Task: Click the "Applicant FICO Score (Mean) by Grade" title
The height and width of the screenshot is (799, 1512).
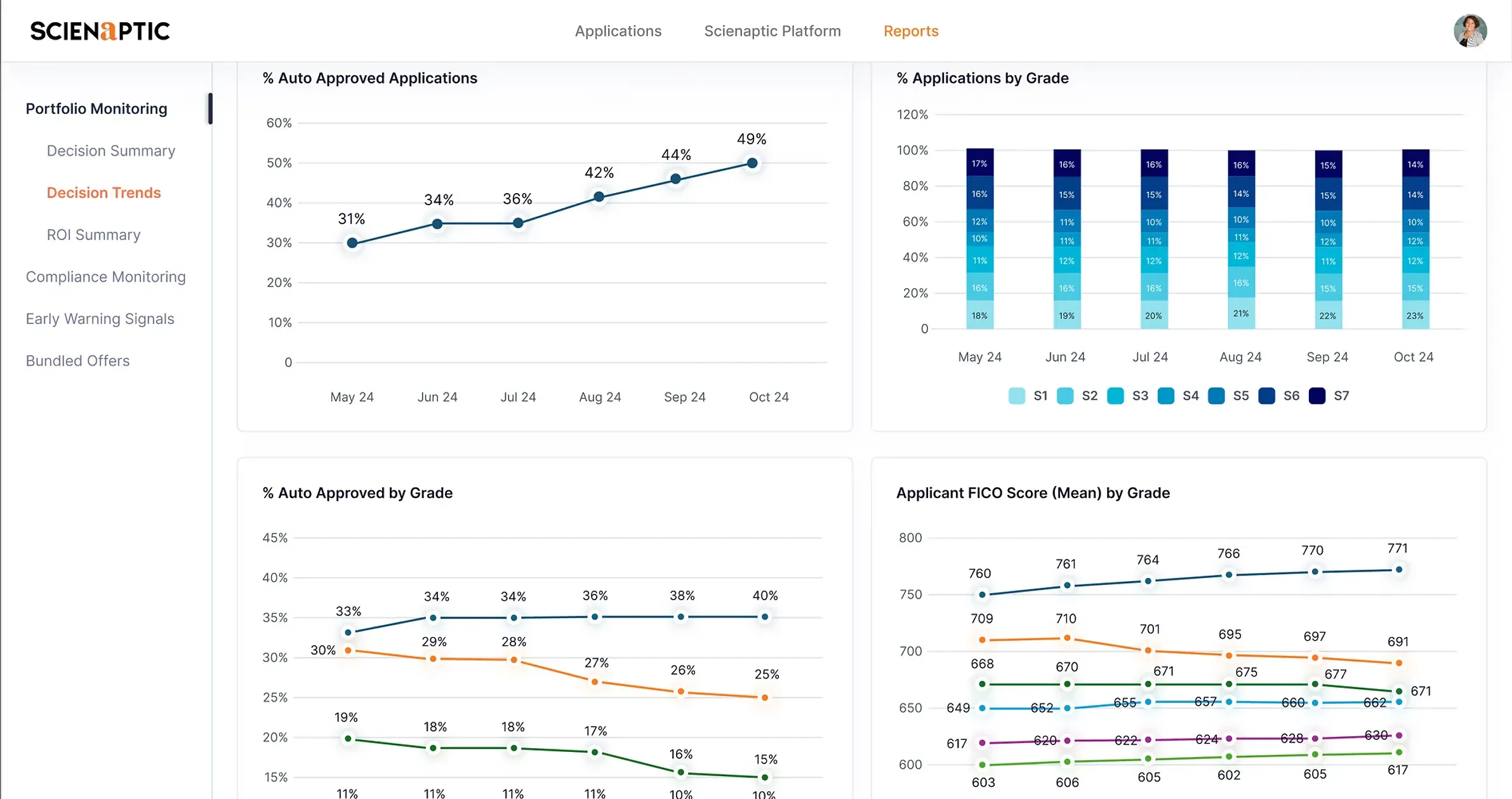Action: coord(1033,493)
